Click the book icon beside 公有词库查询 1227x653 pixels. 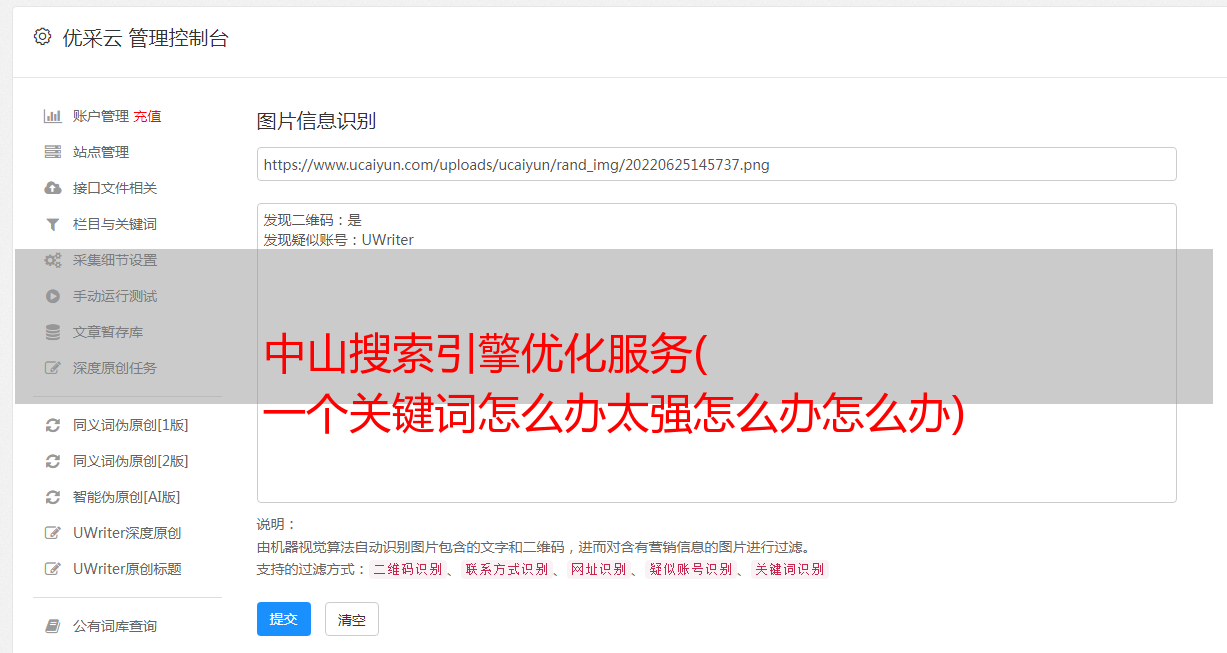[x=53, y=626]
